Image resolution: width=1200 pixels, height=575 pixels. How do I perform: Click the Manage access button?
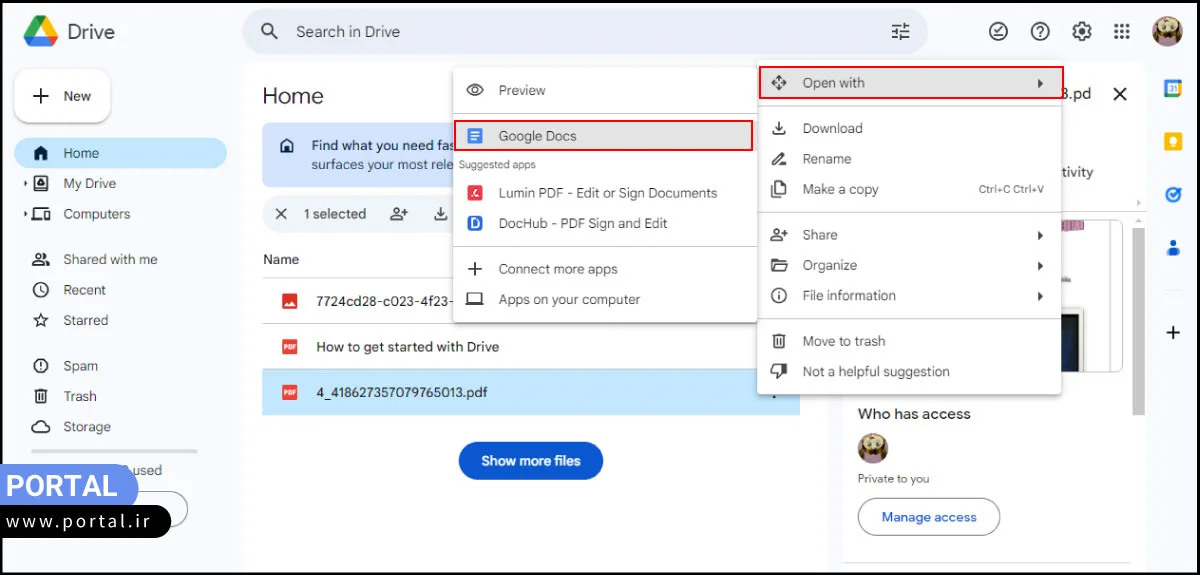pyautogui.click(x=928, y=517)
